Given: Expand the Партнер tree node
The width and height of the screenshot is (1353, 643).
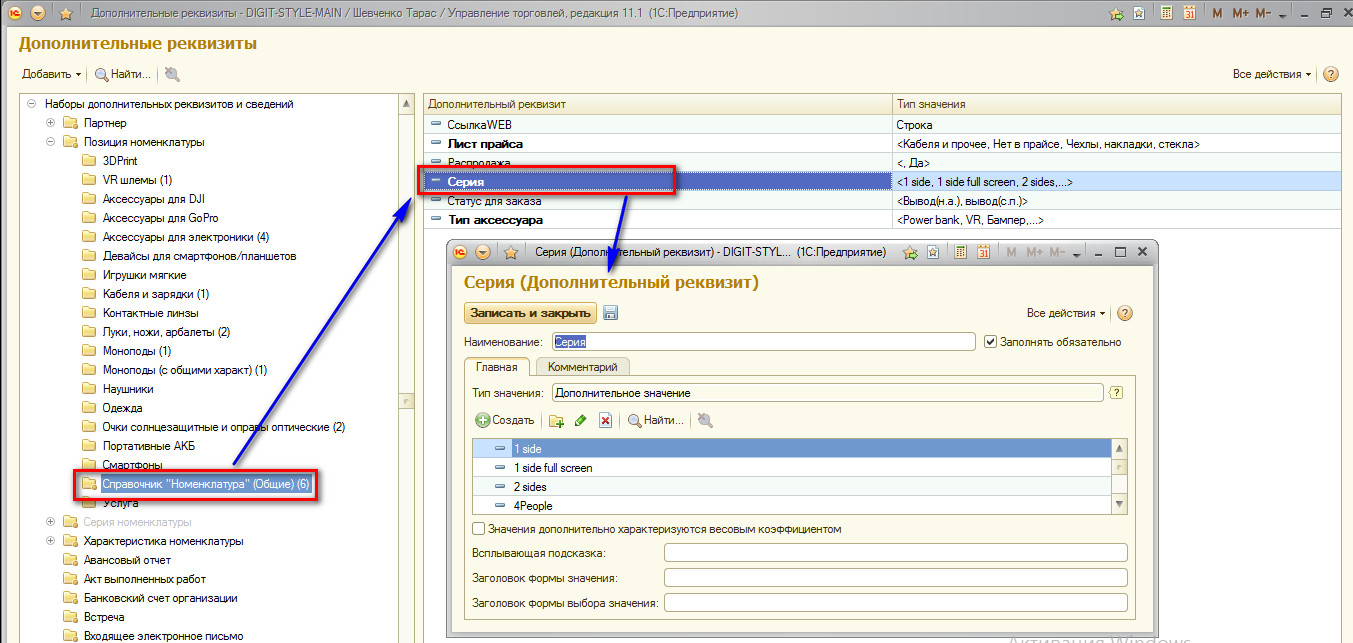Looking at the screenshot, I should [51, 123].
